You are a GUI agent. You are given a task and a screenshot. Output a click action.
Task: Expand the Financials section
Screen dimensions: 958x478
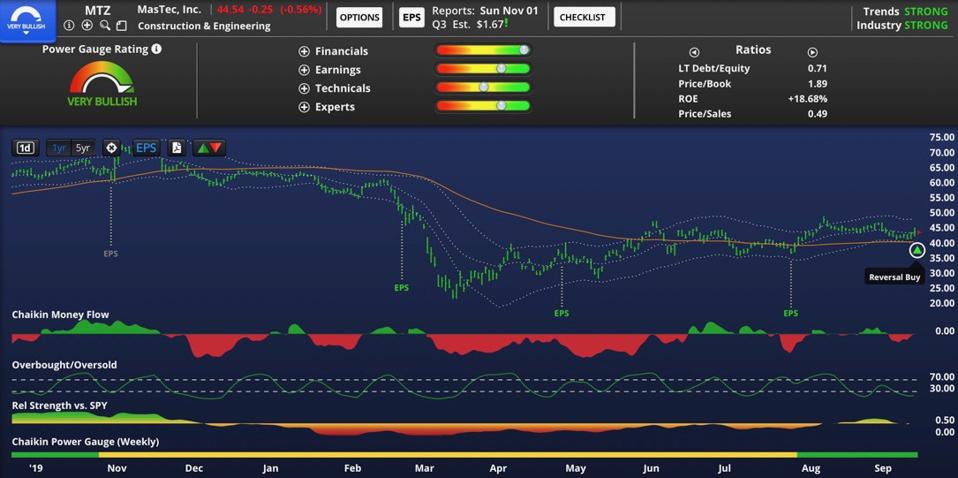pyautogui.click(x=304, y=51)
